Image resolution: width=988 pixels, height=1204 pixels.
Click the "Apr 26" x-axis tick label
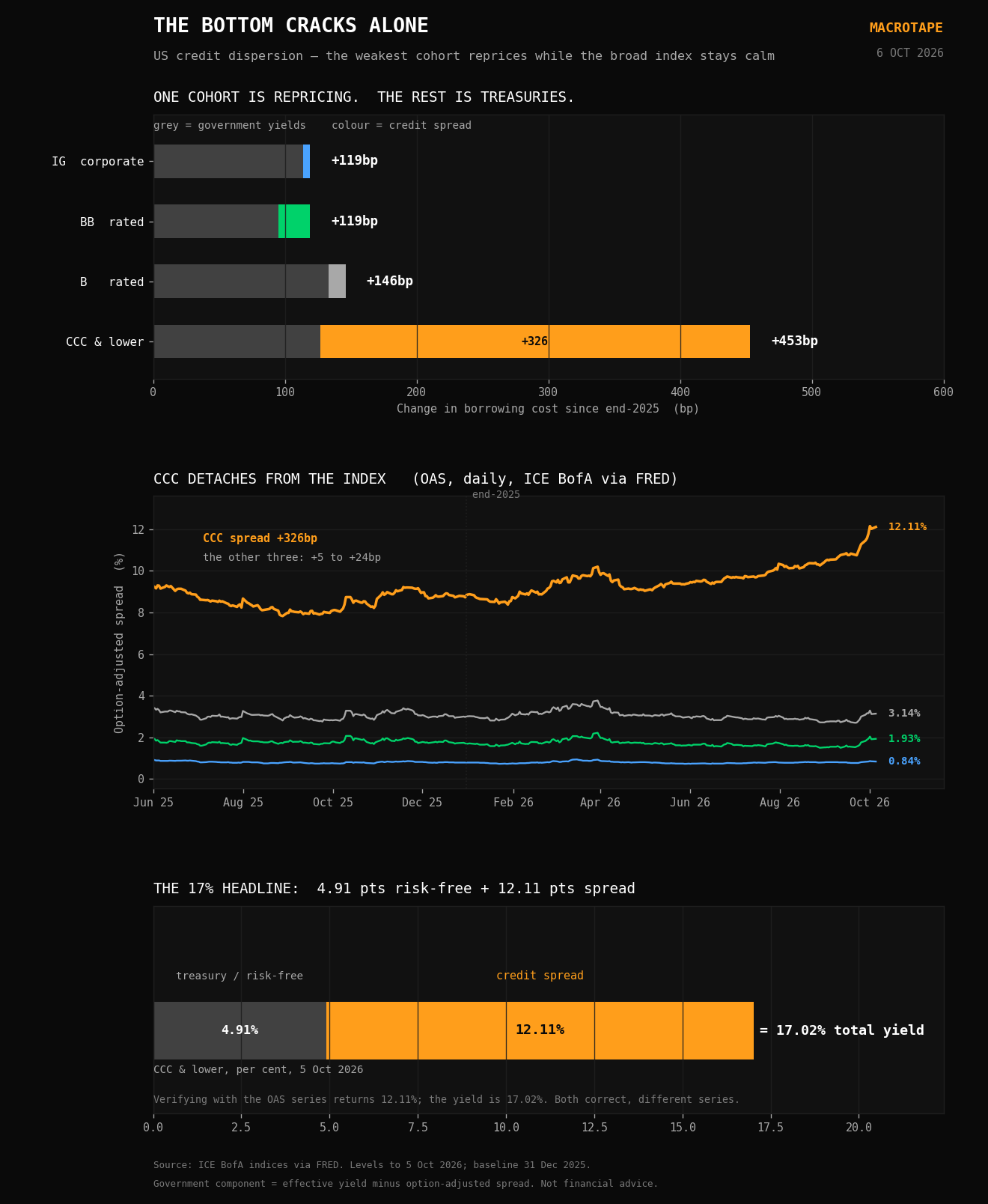coord(600,803)
